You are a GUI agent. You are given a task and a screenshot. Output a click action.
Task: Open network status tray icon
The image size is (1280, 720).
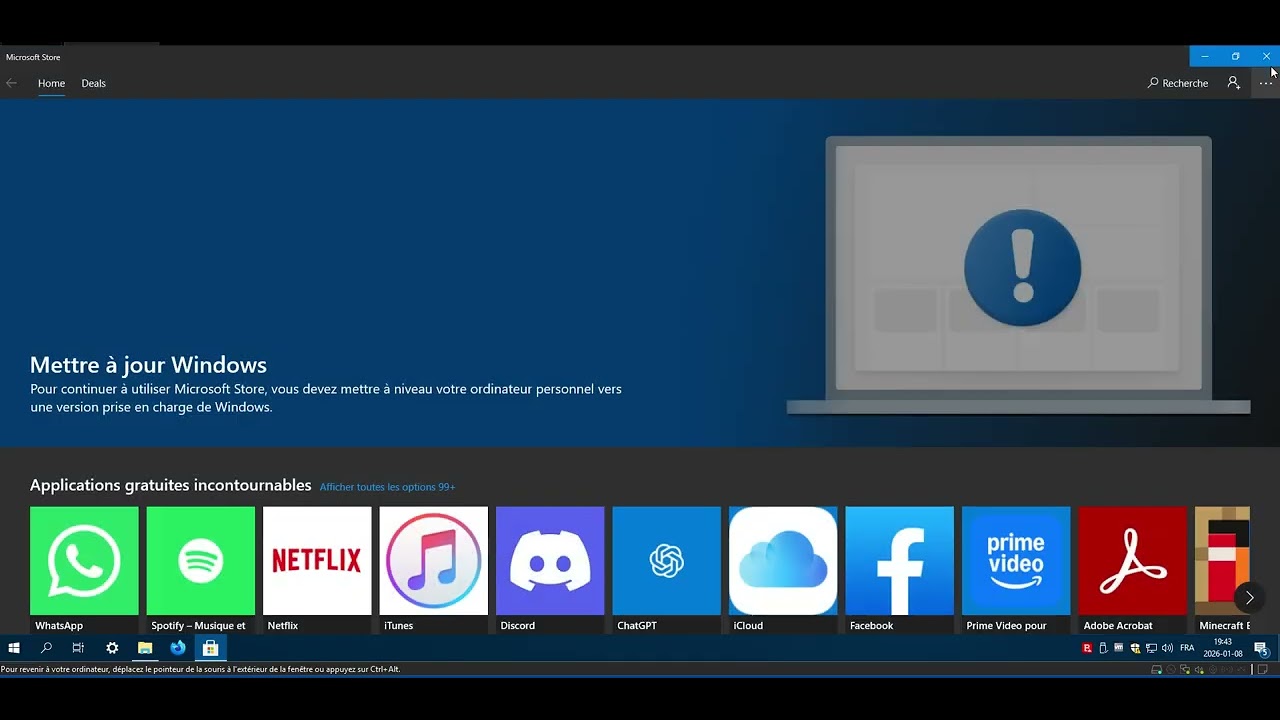[x=1151, y=648]
